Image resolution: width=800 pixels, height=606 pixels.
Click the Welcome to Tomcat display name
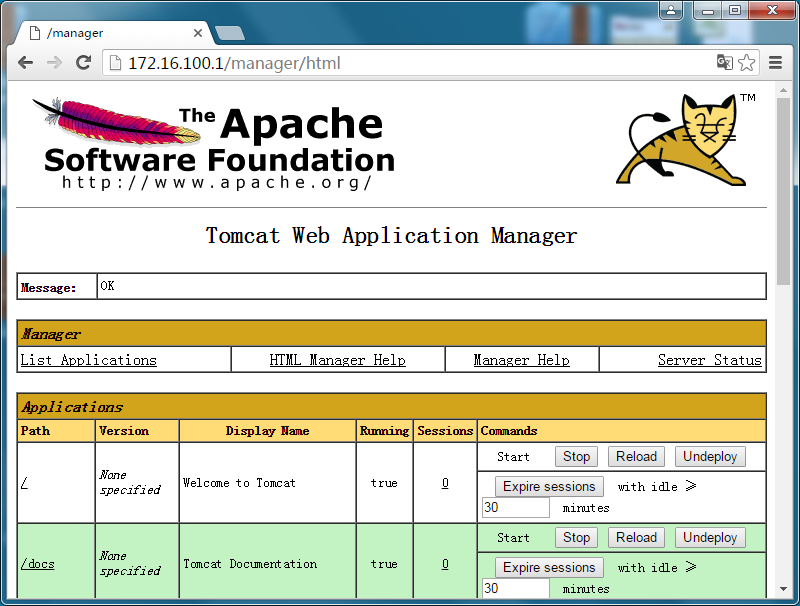point(239,483)
